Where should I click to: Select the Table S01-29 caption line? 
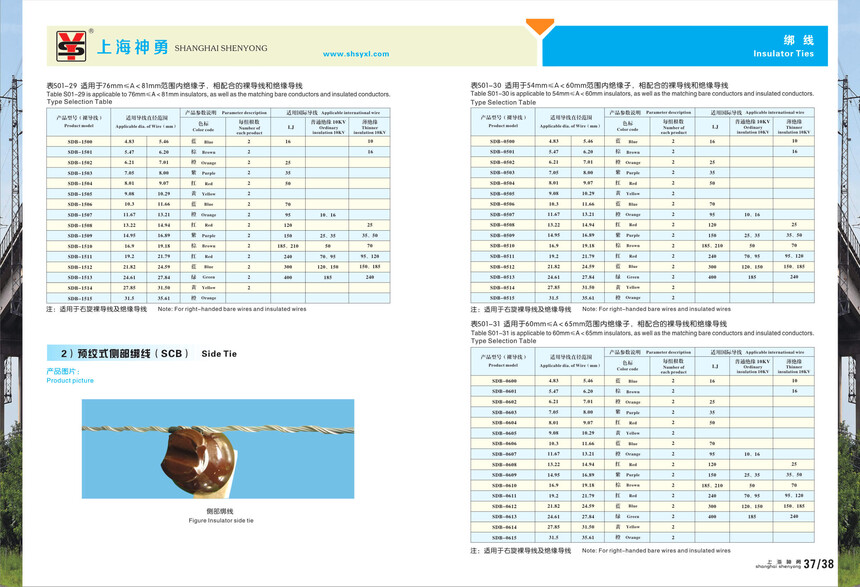click(218, 94)
